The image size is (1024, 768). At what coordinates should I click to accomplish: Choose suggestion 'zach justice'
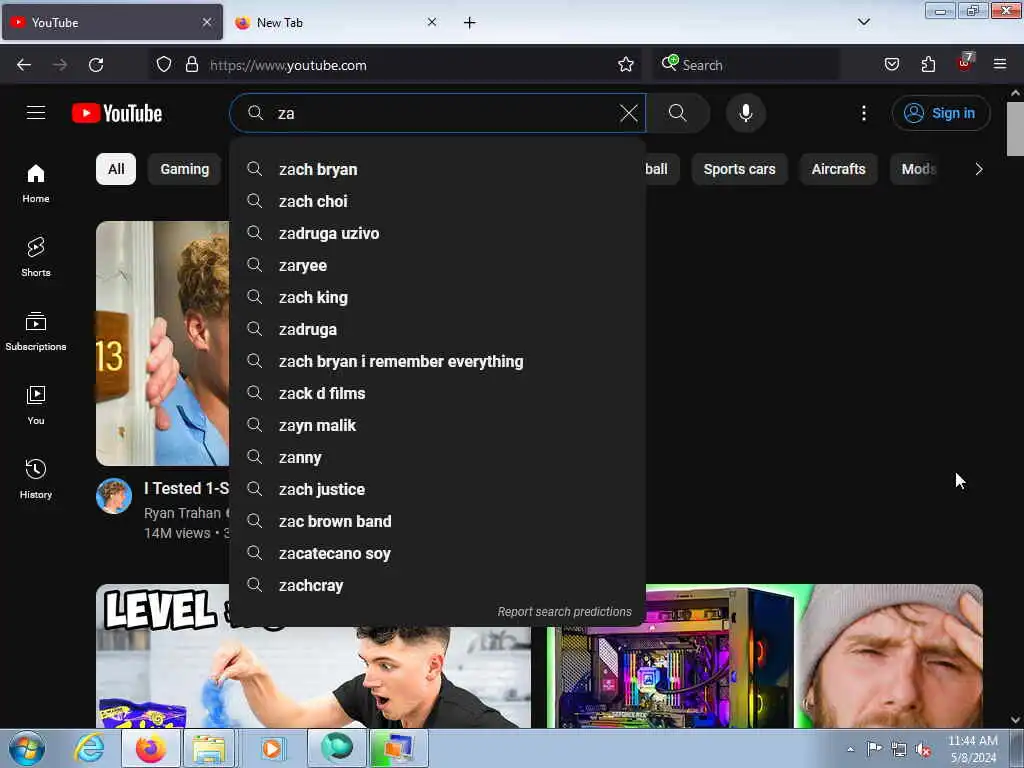click(438, 489)
